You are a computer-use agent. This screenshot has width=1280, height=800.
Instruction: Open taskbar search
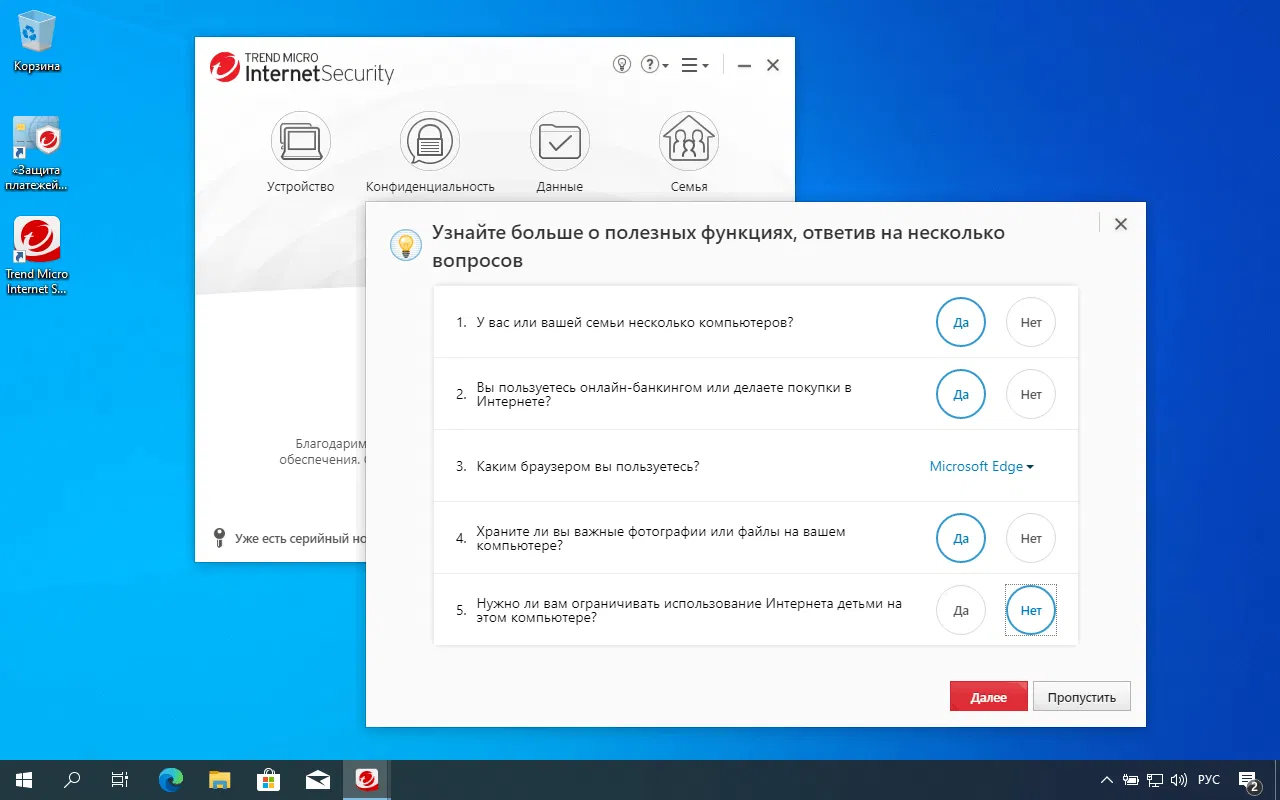point(72,780)
